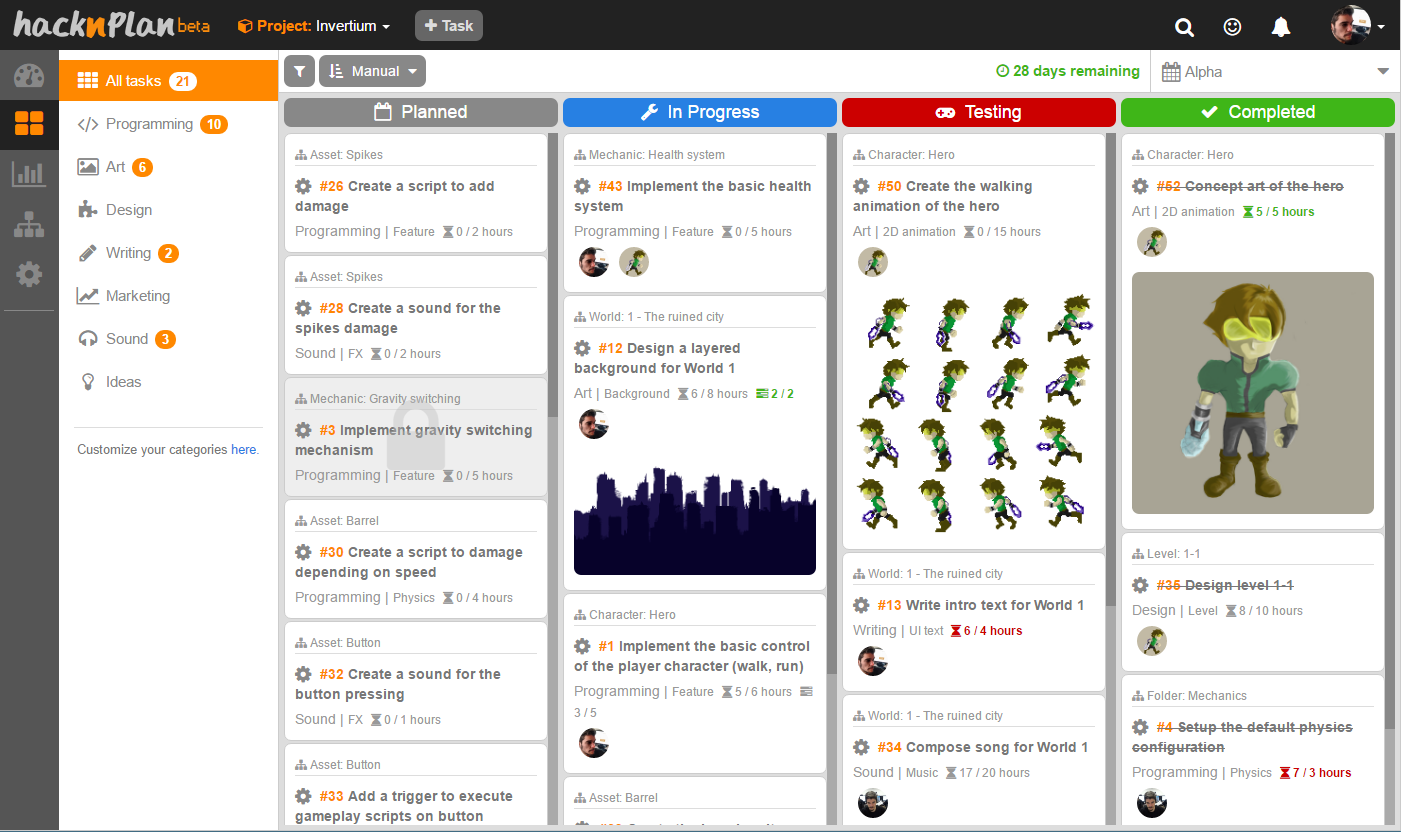1401x832 pixels.
Task: Click the gear icon on task #30
Action: (303, 552)
